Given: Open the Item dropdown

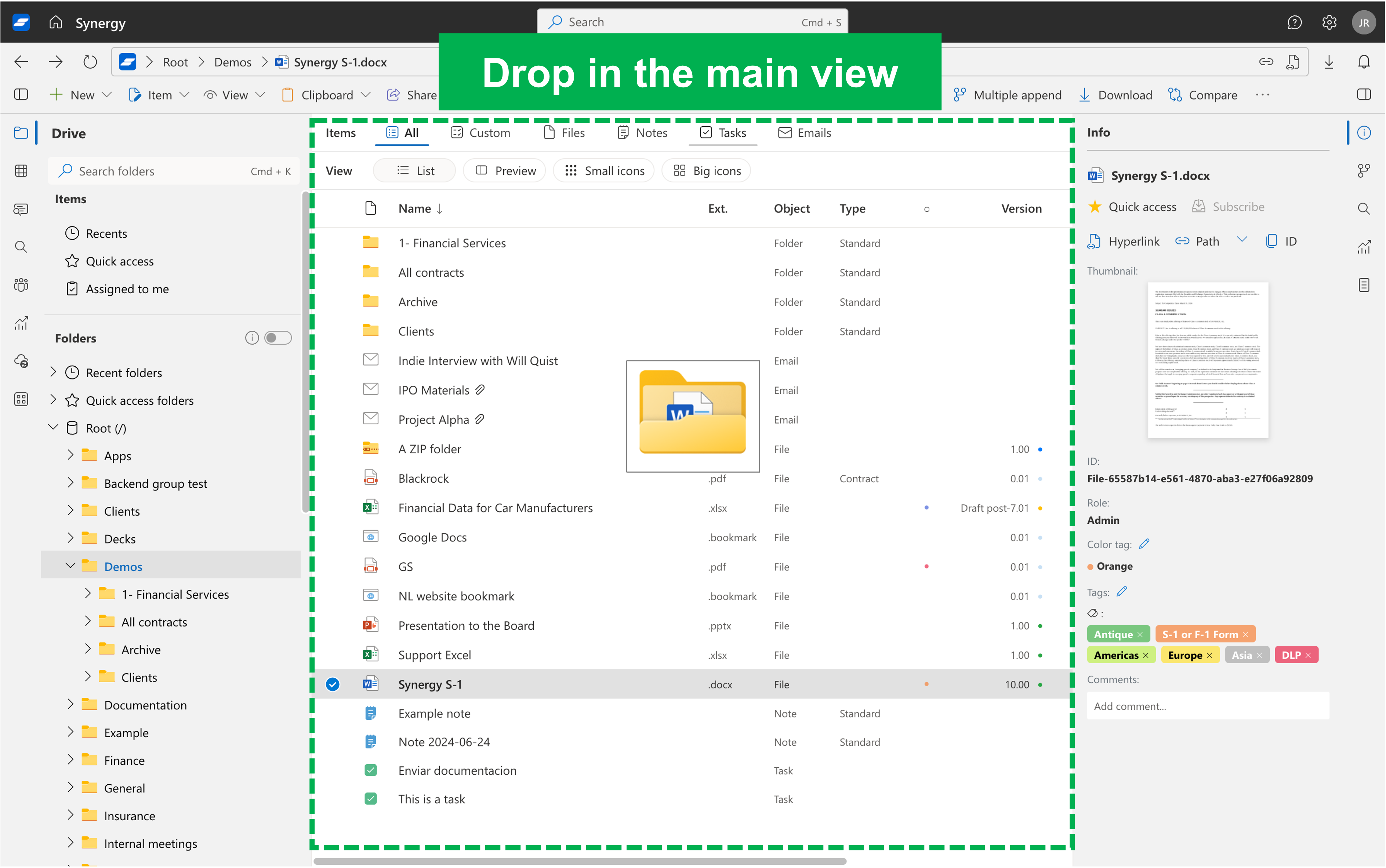Looking at the screenshot, I should (159, 95).
